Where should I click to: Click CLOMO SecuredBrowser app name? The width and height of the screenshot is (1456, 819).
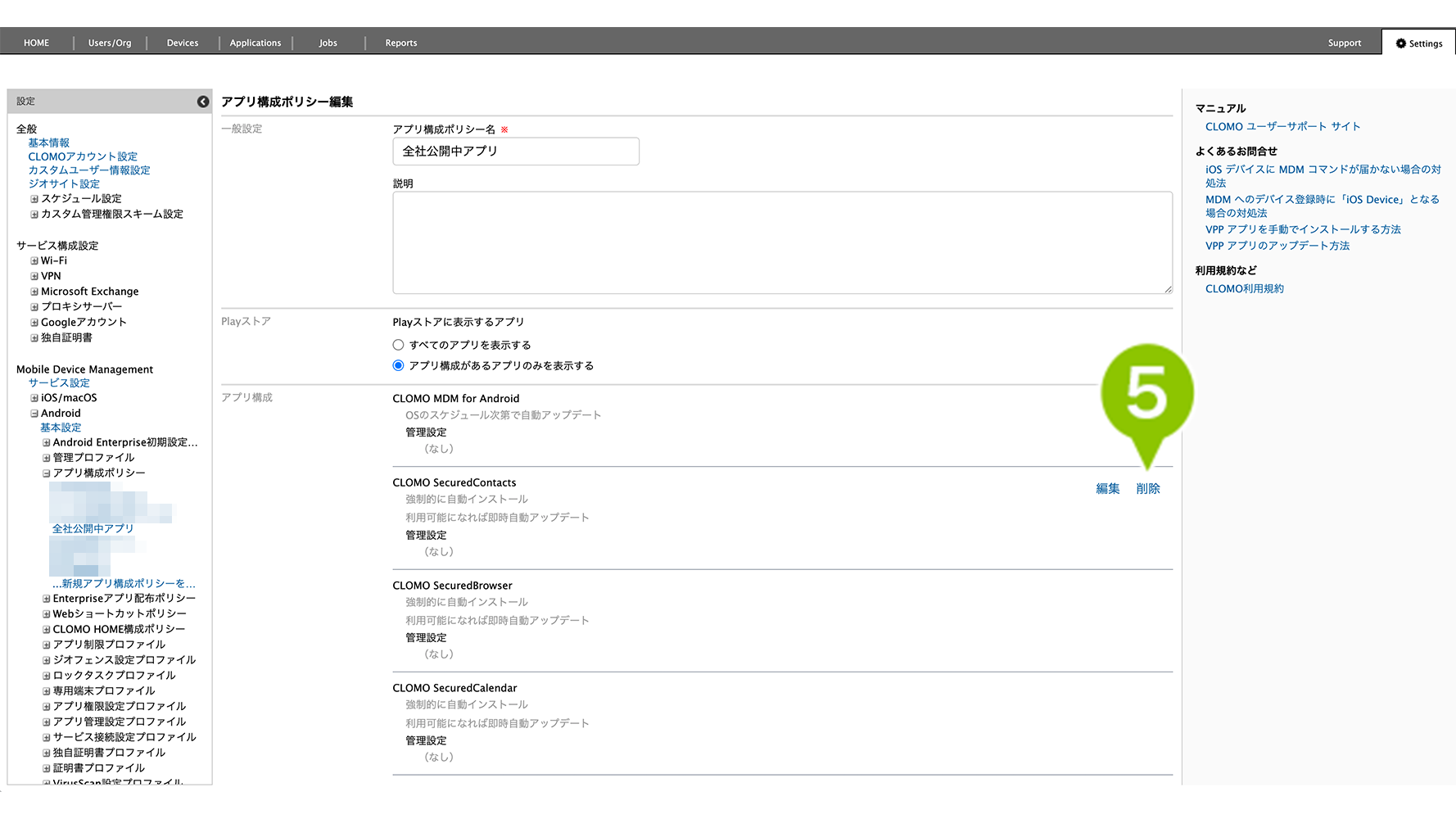[452, 586]
